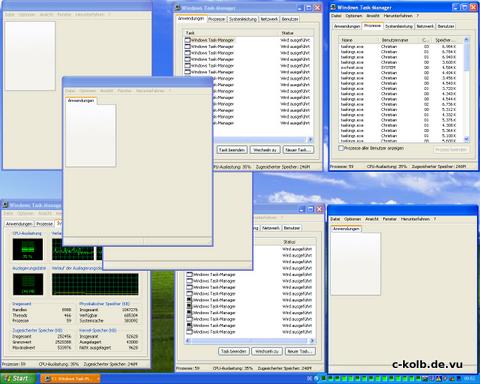Click the greyed 'Prozess beenden' button
Viewport: 480px width, 384px height.
tap(451, 150)
